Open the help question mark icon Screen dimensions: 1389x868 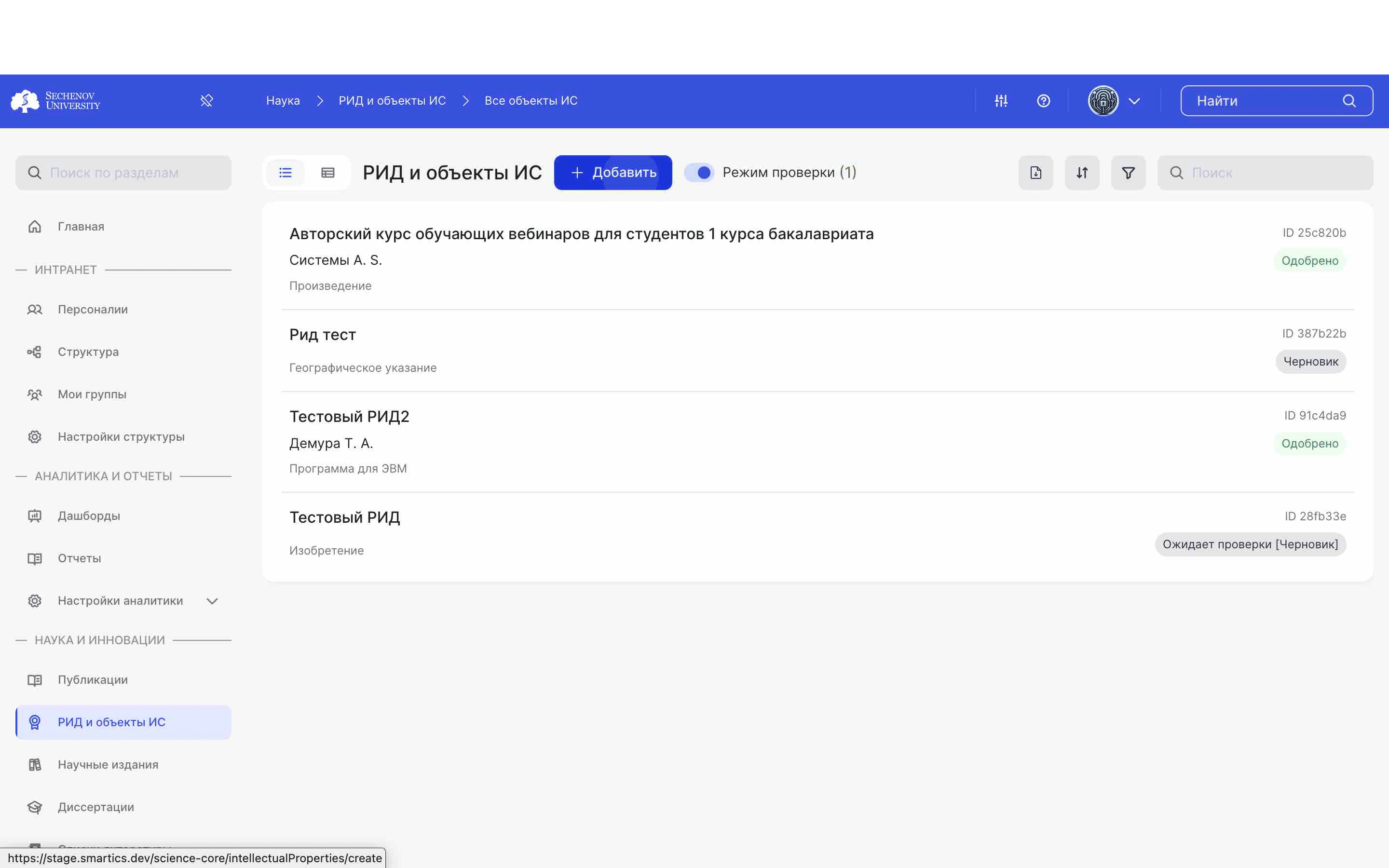[1044, 100]
